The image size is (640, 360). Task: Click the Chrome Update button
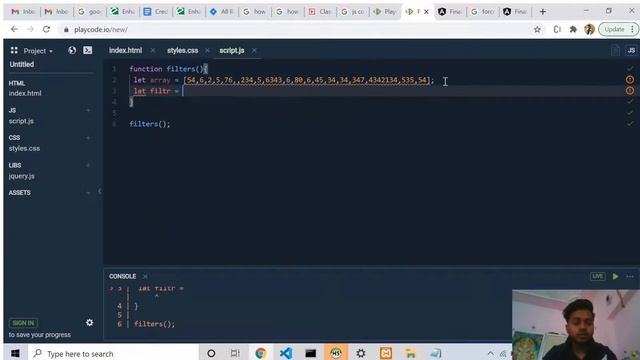(x=618, y=29)
